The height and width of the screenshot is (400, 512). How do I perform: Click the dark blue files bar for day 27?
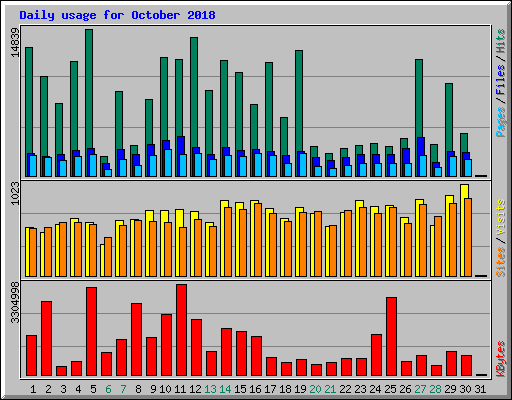tap(421, 146)
